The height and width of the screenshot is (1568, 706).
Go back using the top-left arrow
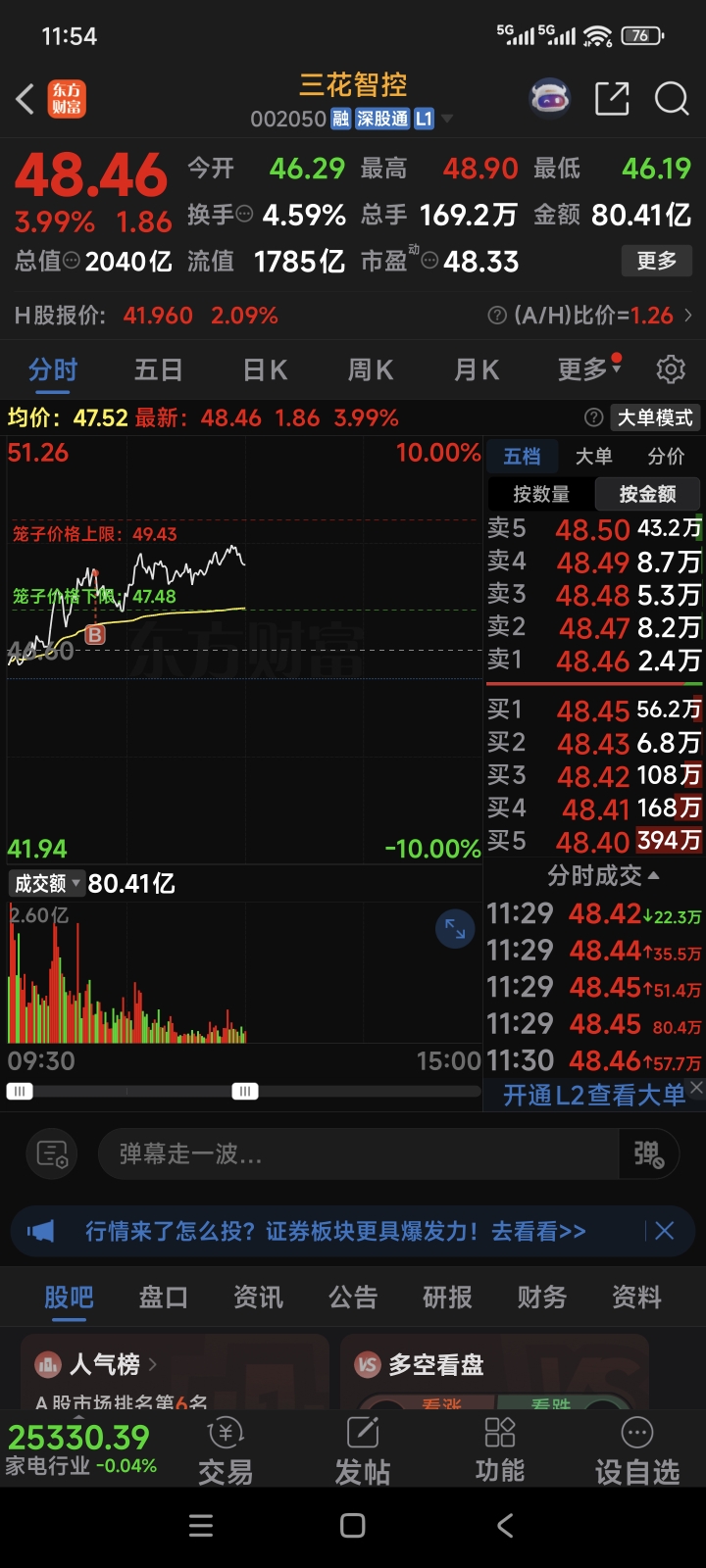(x=26, y=99)
